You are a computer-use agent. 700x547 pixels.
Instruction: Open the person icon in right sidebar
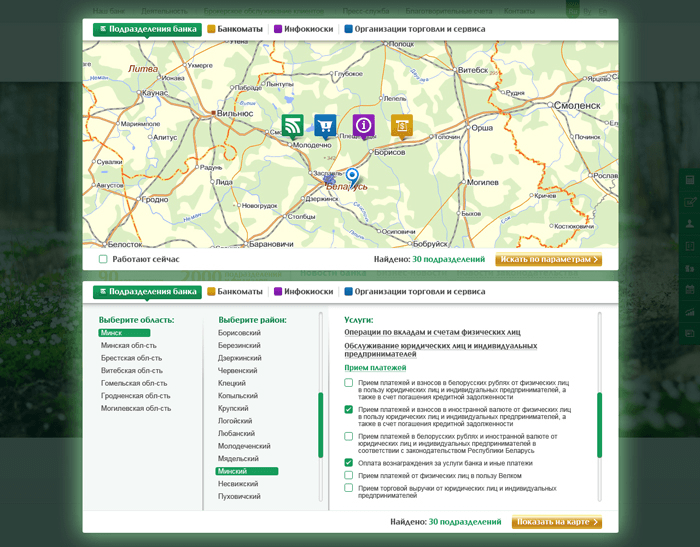click(690, 224)
